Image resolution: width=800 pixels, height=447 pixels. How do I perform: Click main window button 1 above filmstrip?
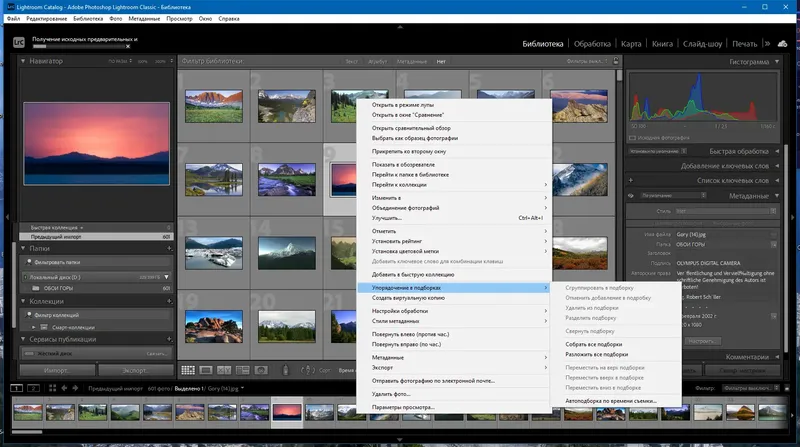pyautogui.click(x=17, y=387)
